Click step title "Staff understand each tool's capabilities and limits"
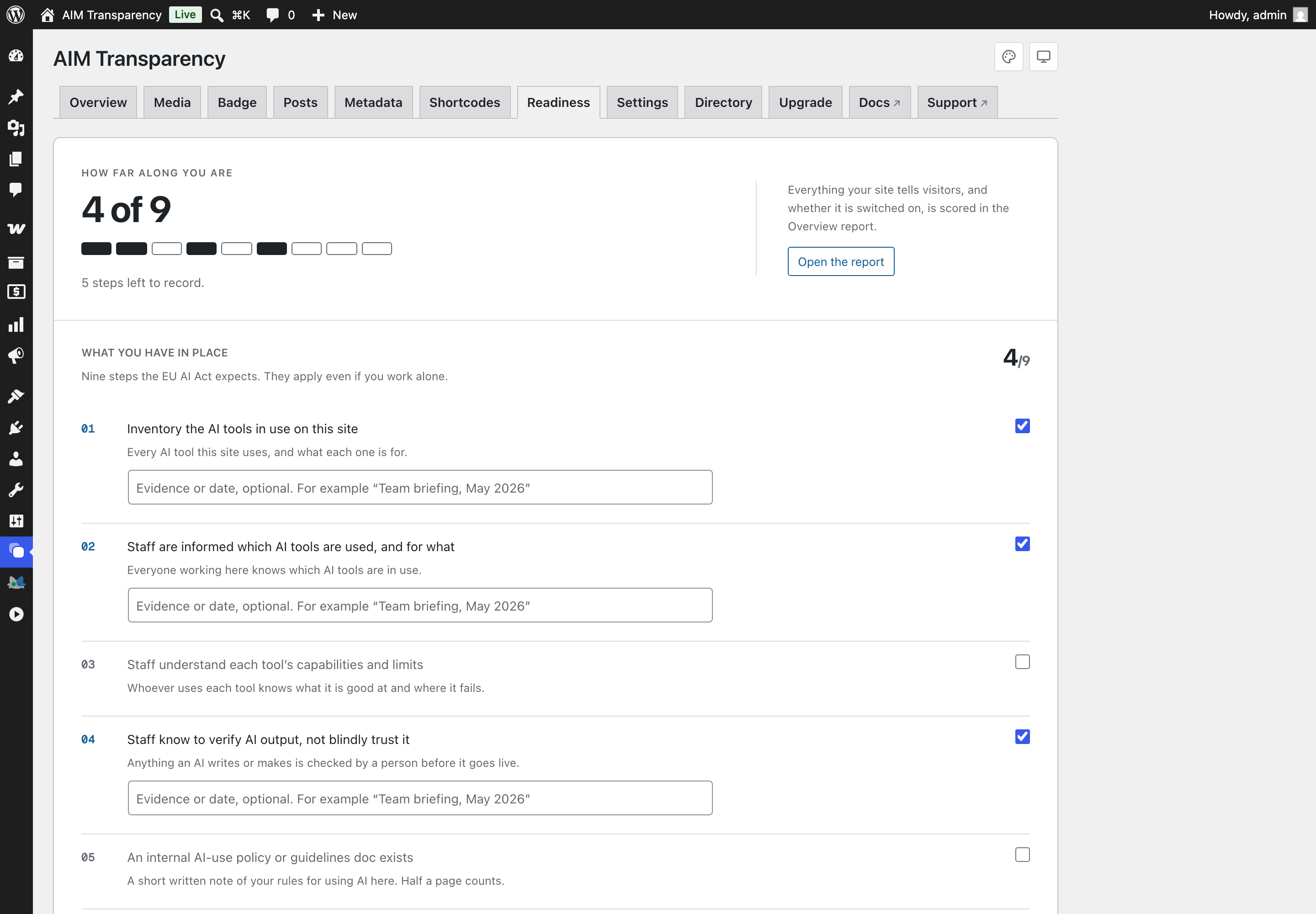This screenshot has width=1316, height=914. pyautogui.click(x=275, y=665)
